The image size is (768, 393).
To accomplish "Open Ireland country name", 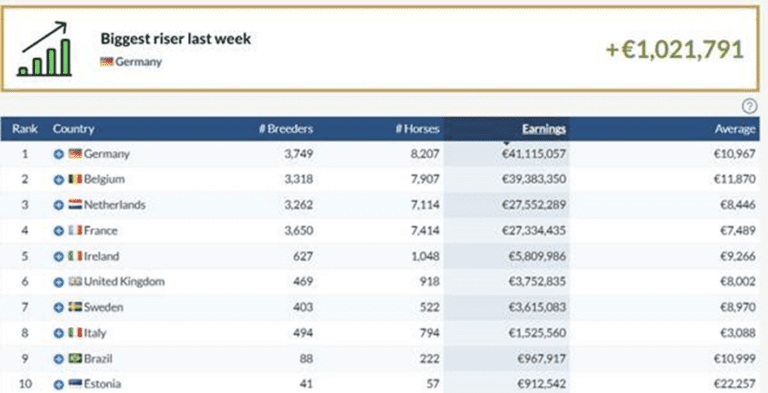I will (101, 256).
